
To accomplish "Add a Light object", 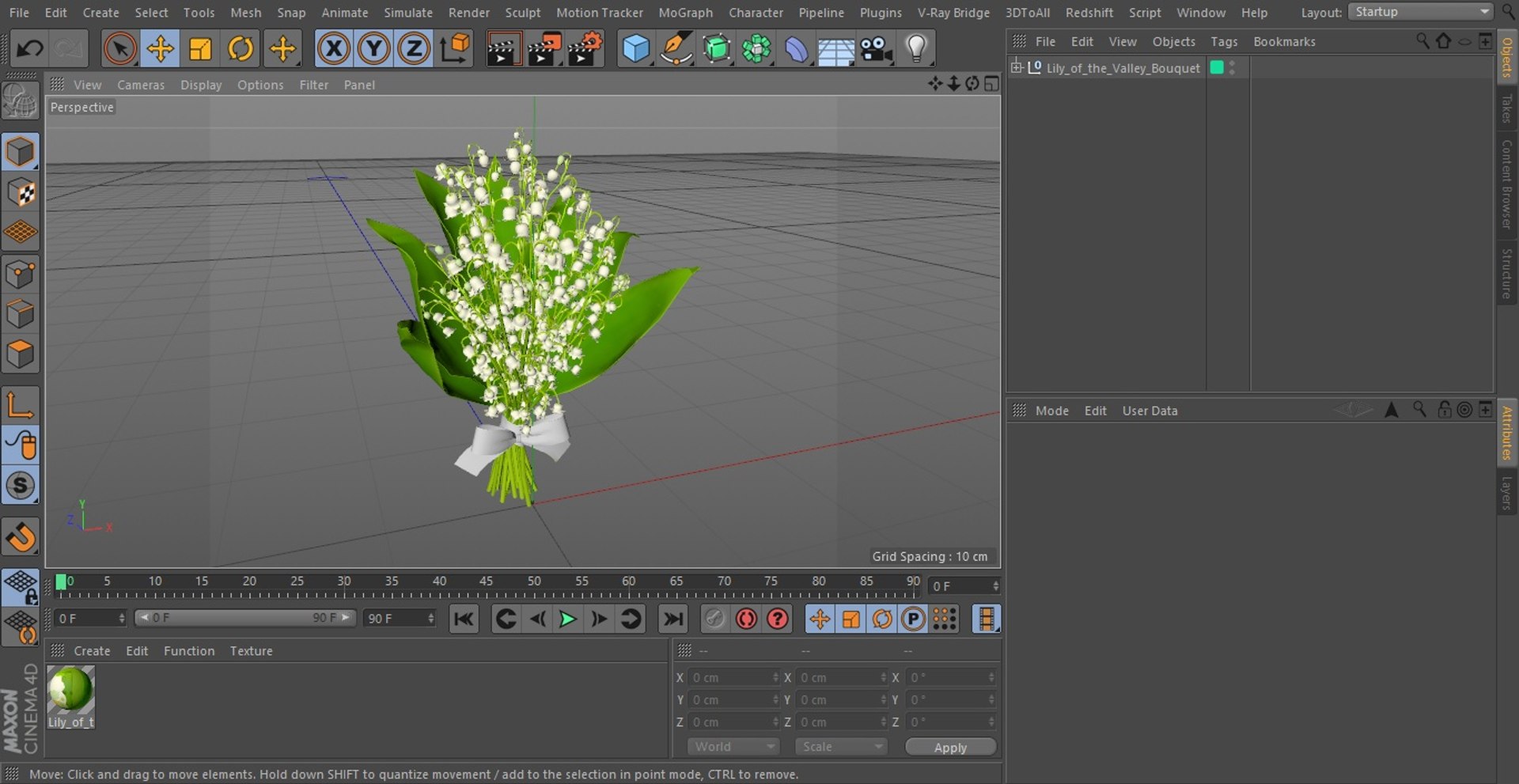I will point(916,49).
